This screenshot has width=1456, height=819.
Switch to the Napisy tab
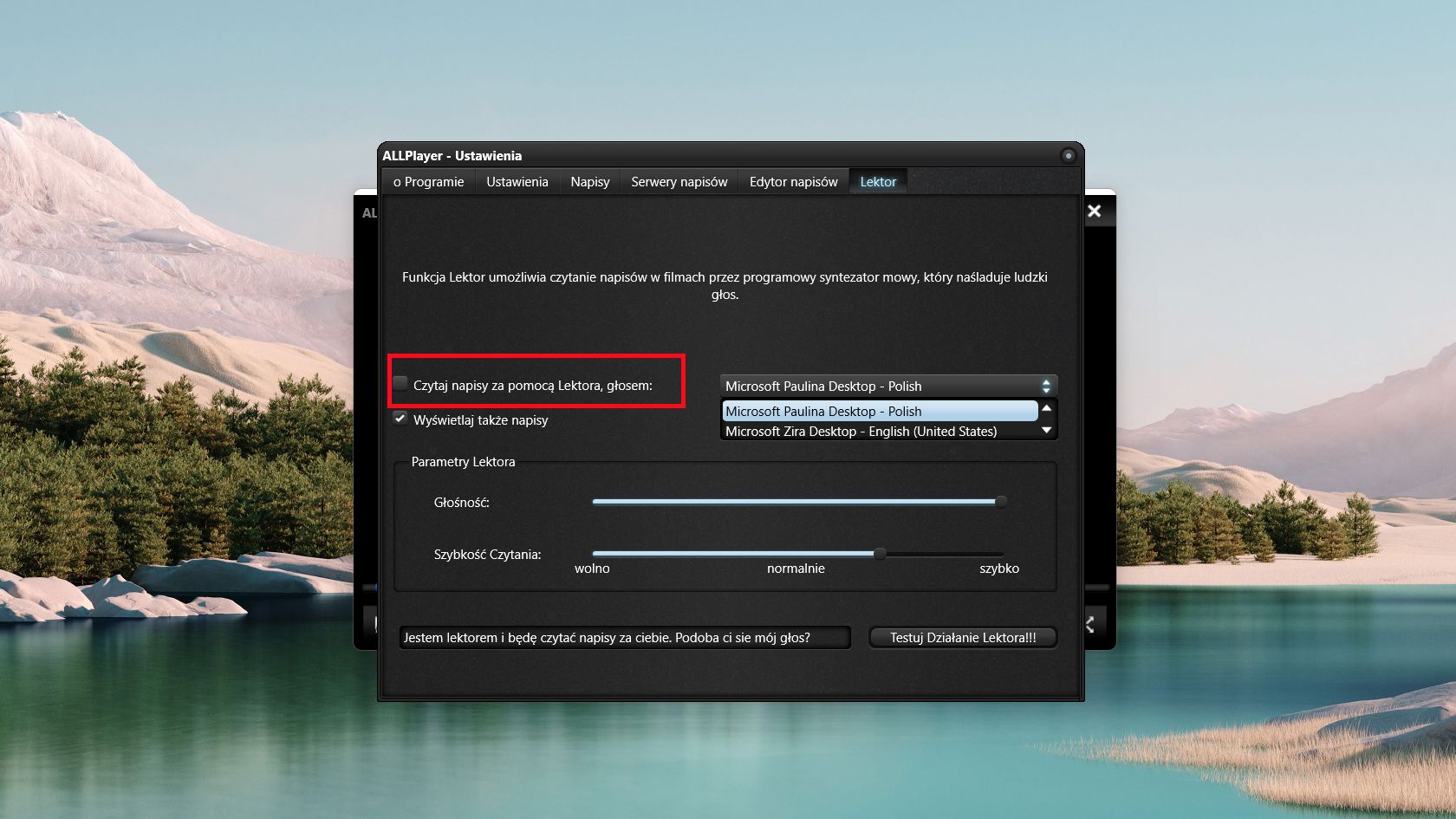[x=590, y=182]
